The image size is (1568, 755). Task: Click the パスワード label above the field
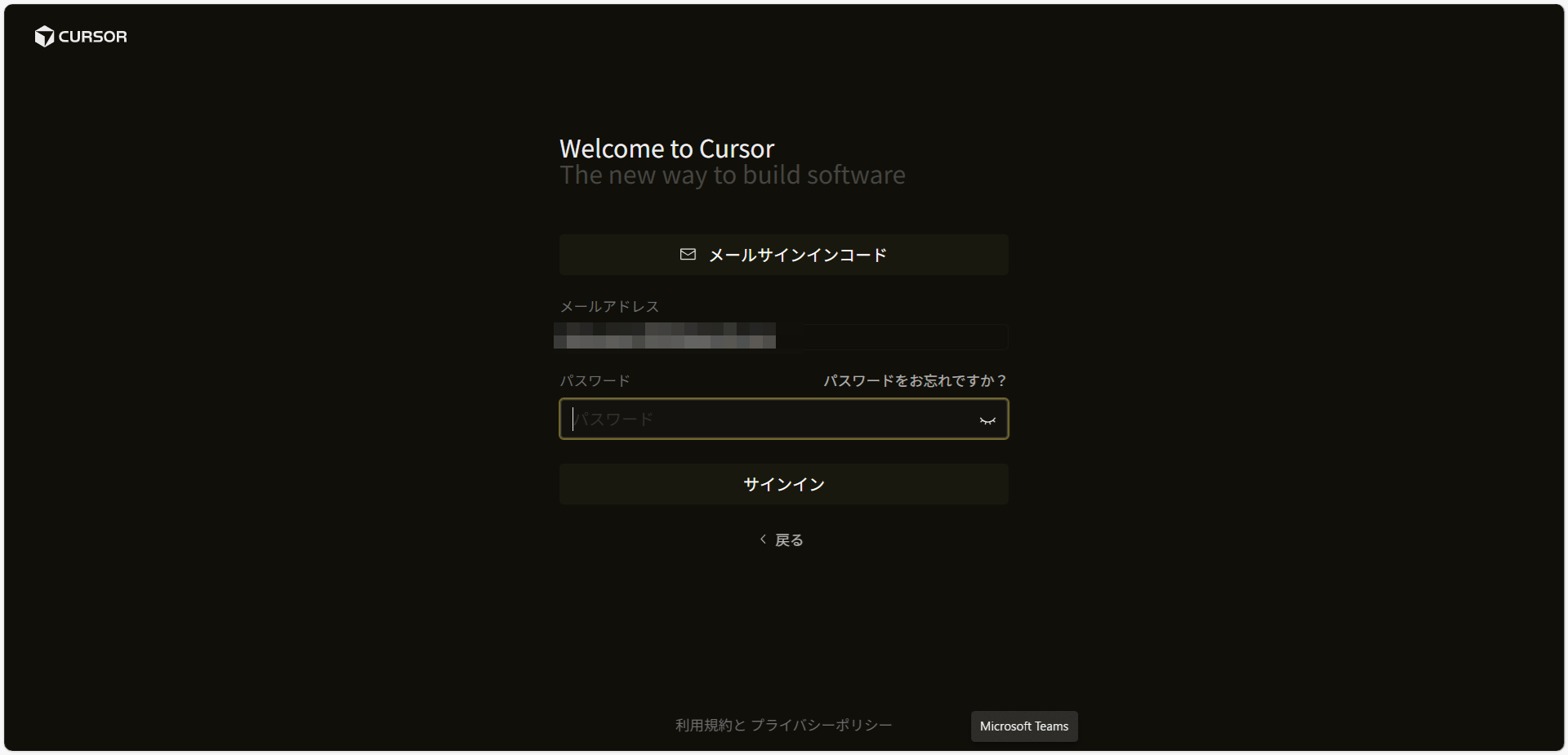click(595, 380)
